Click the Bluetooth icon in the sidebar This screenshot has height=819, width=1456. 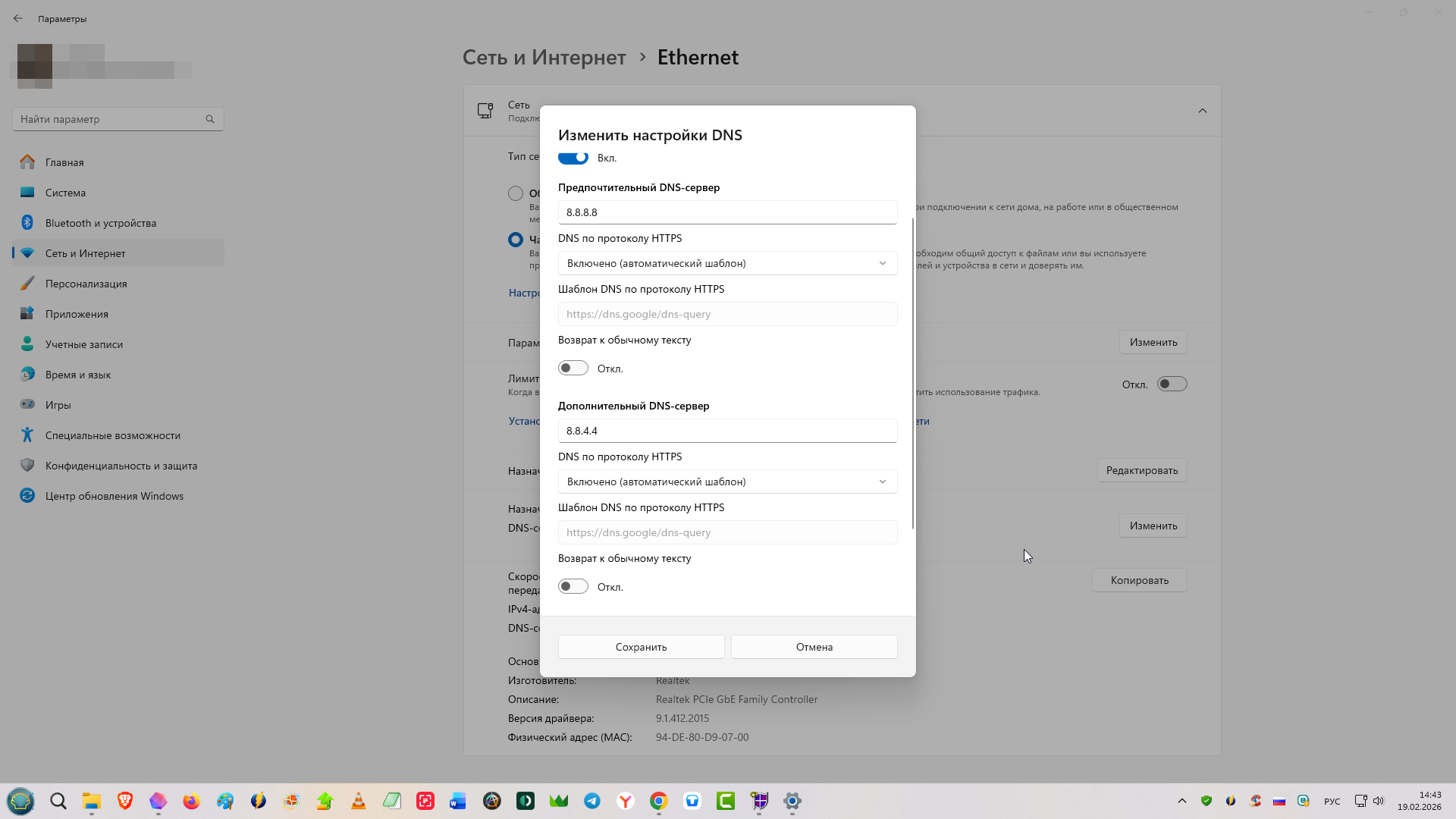[27, 223]
